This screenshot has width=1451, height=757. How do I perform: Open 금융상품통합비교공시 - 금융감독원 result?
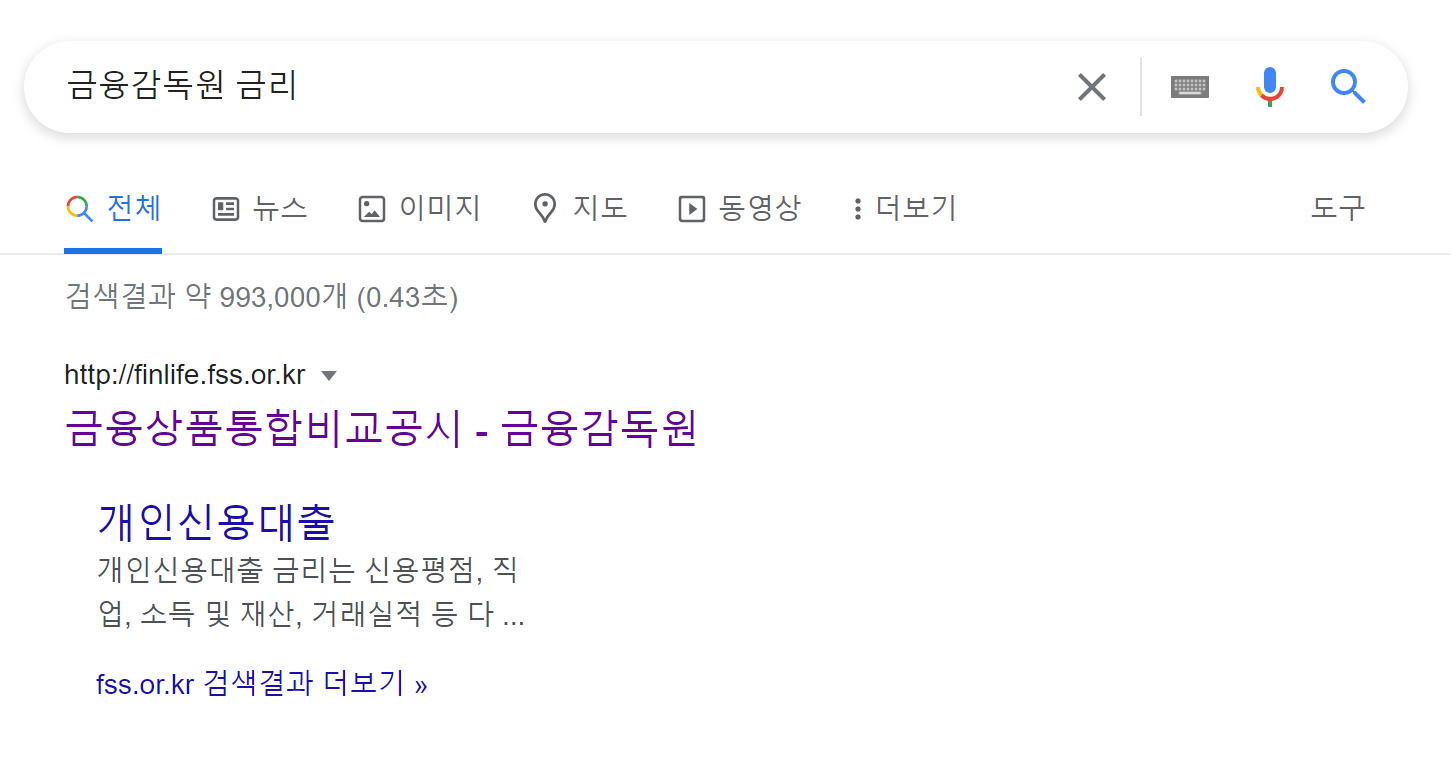(381, 429)
